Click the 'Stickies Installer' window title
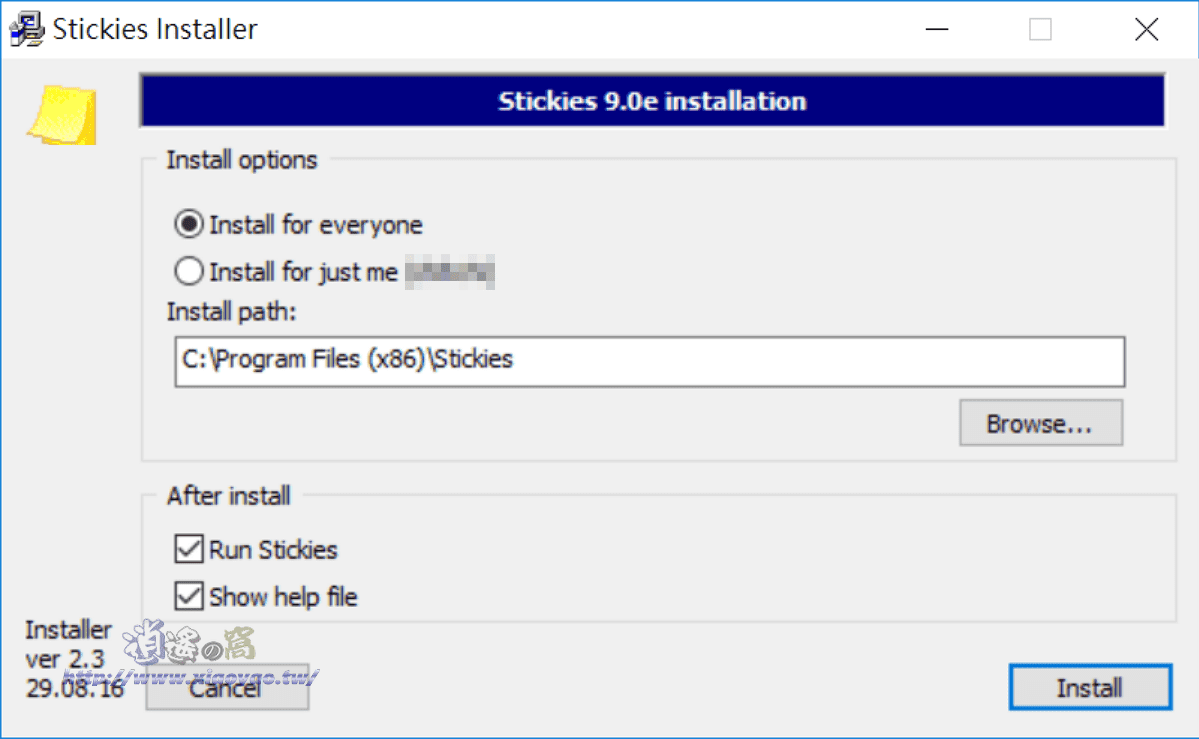 pyautogui.click(x=157, y=28)
